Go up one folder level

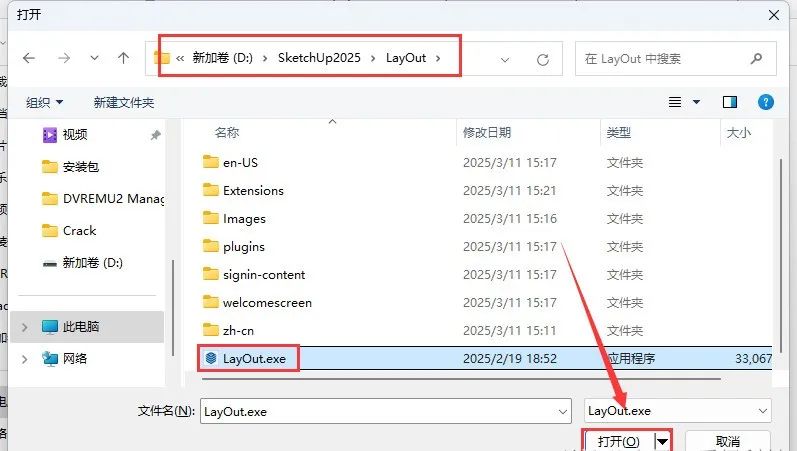point(124,58)
